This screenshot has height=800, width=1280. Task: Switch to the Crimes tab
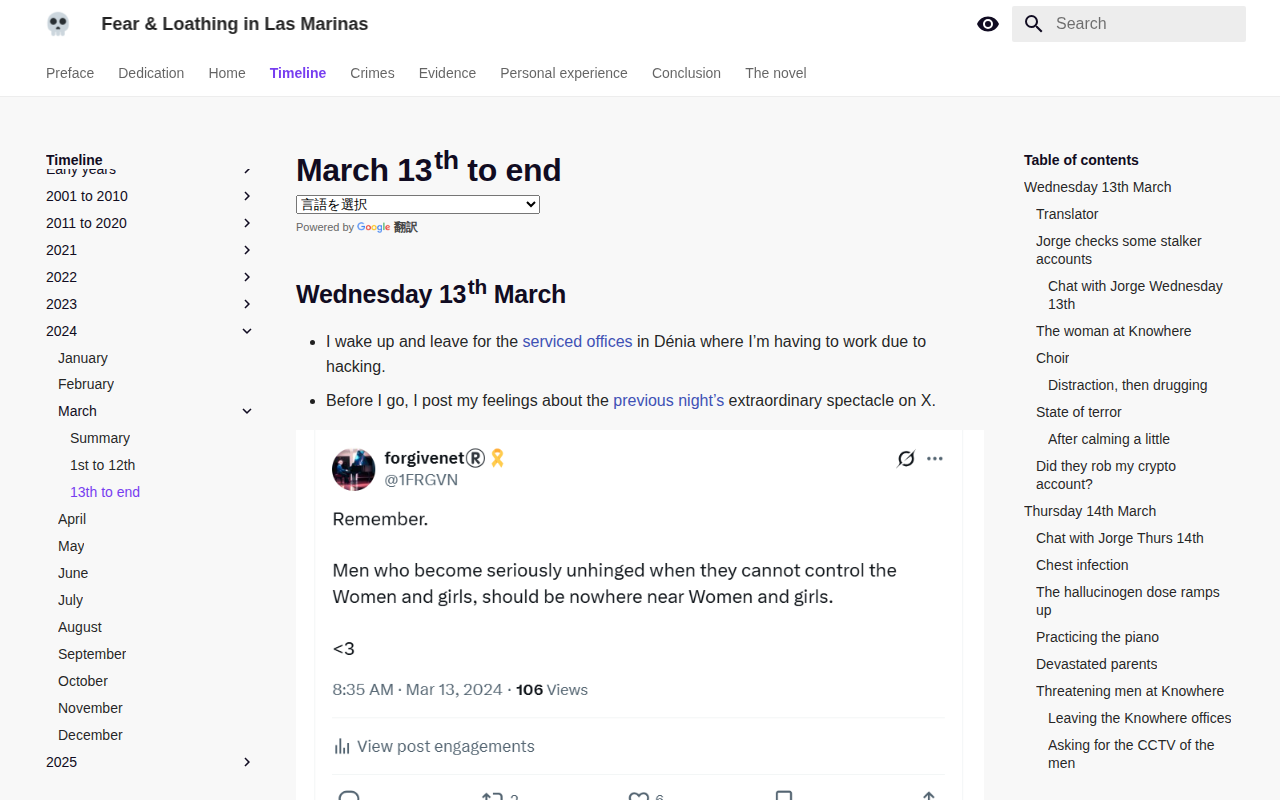coord(372,73)
